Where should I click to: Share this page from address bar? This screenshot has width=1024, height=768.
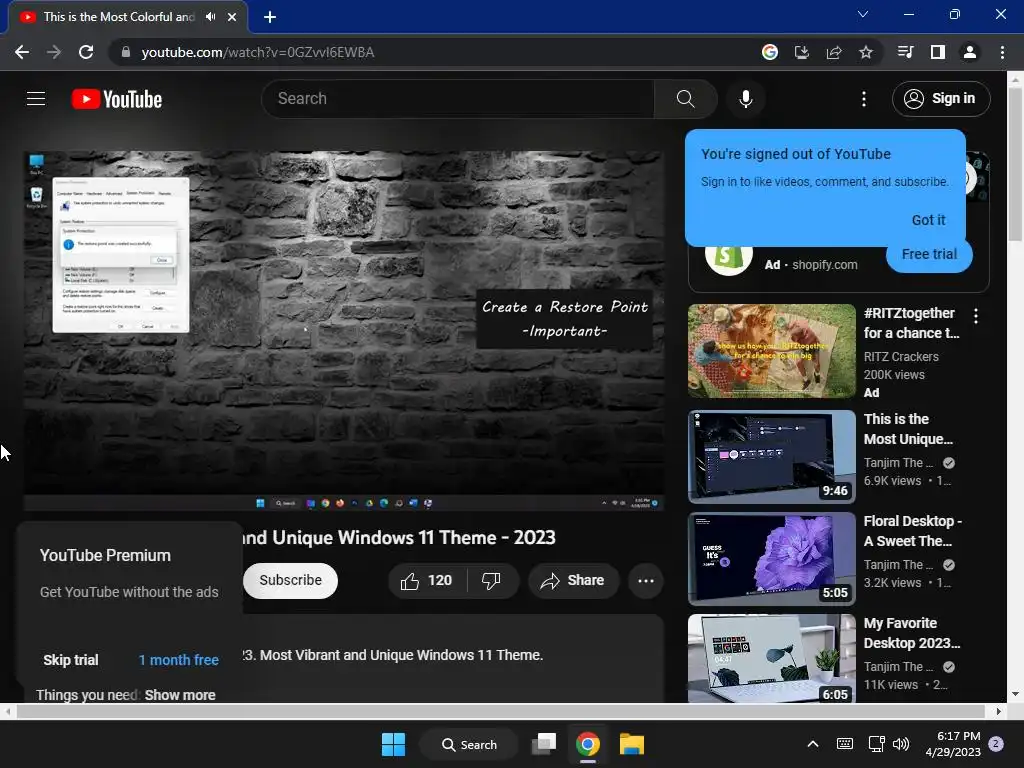tap(833, 52)
